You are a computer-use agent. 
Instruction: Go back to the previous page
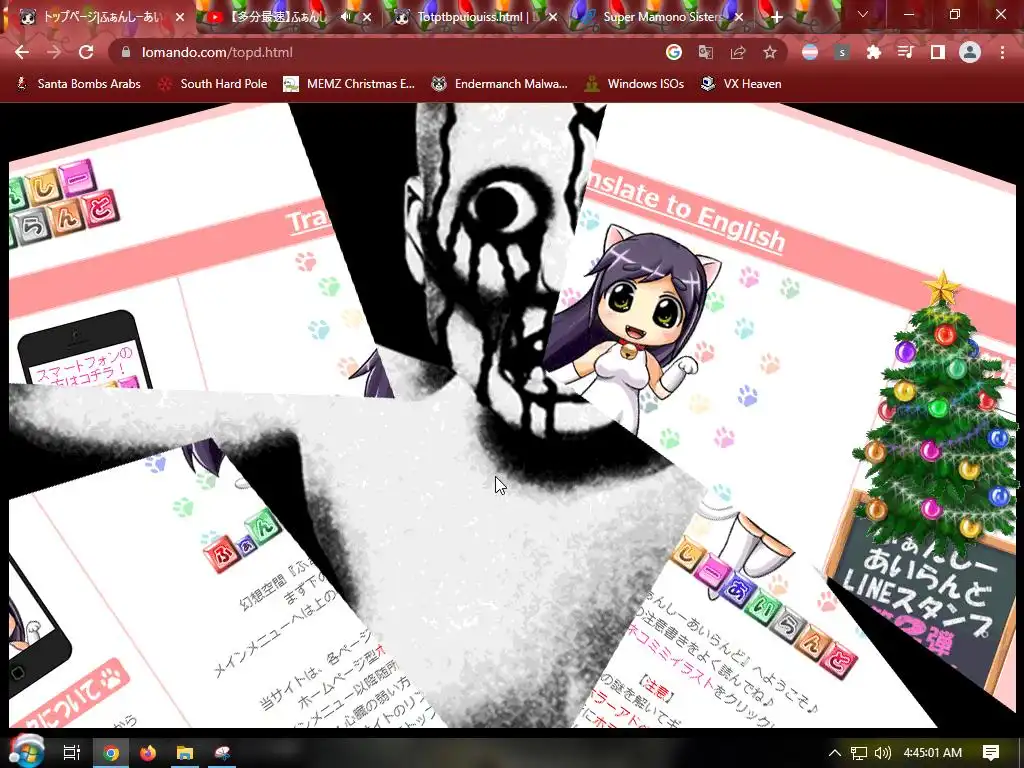pyautogui.click(x=22, y=52)
